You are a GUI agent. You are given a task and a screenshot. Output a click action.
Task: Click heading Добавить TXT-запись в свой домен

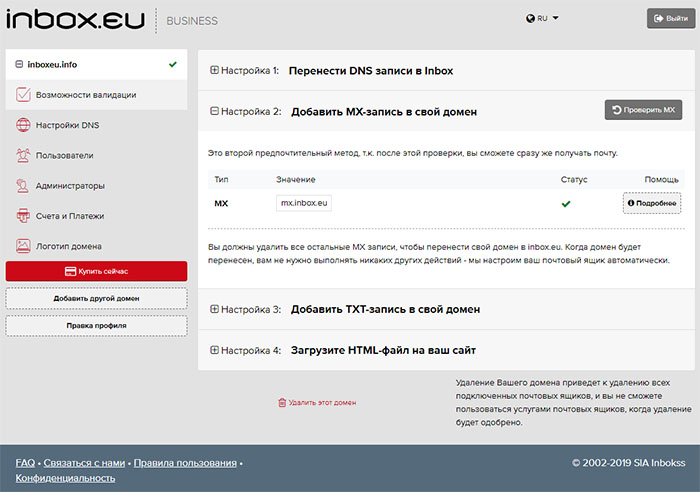click(x=385, y=309)
